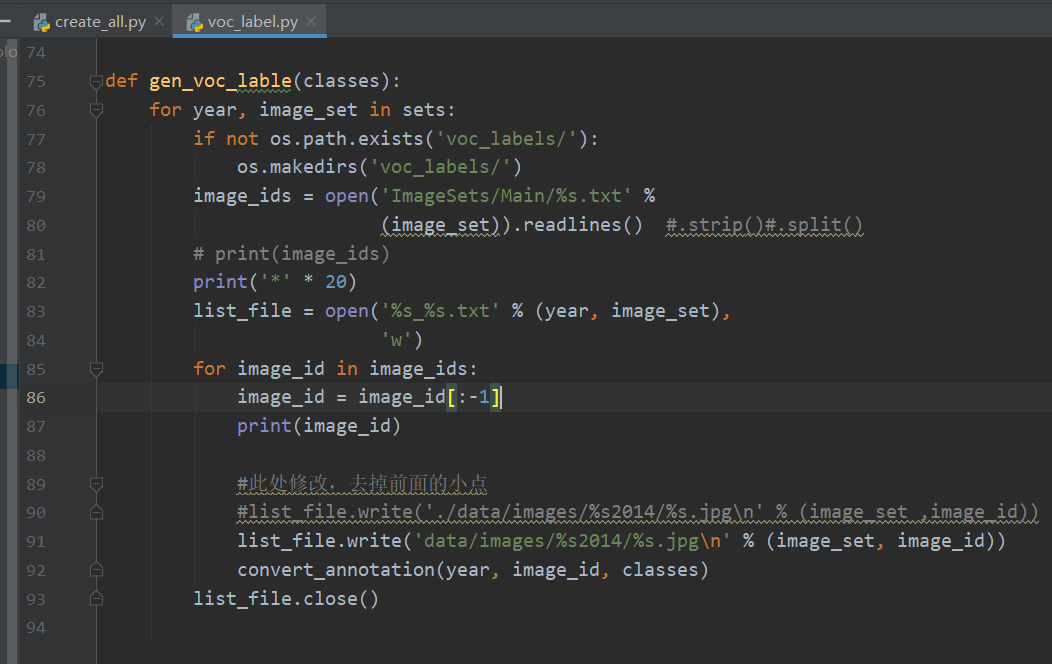Collapse the inner for loop at line 85
The image size is (1052, 664).
[96, 369]
